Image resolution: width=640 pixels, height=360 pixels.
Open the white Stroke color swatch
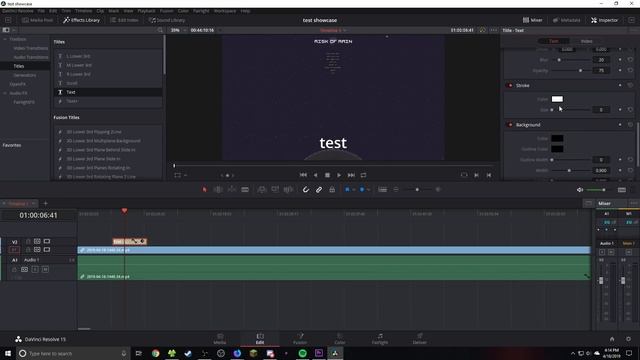pyautogui.click(x=557, y=99)
